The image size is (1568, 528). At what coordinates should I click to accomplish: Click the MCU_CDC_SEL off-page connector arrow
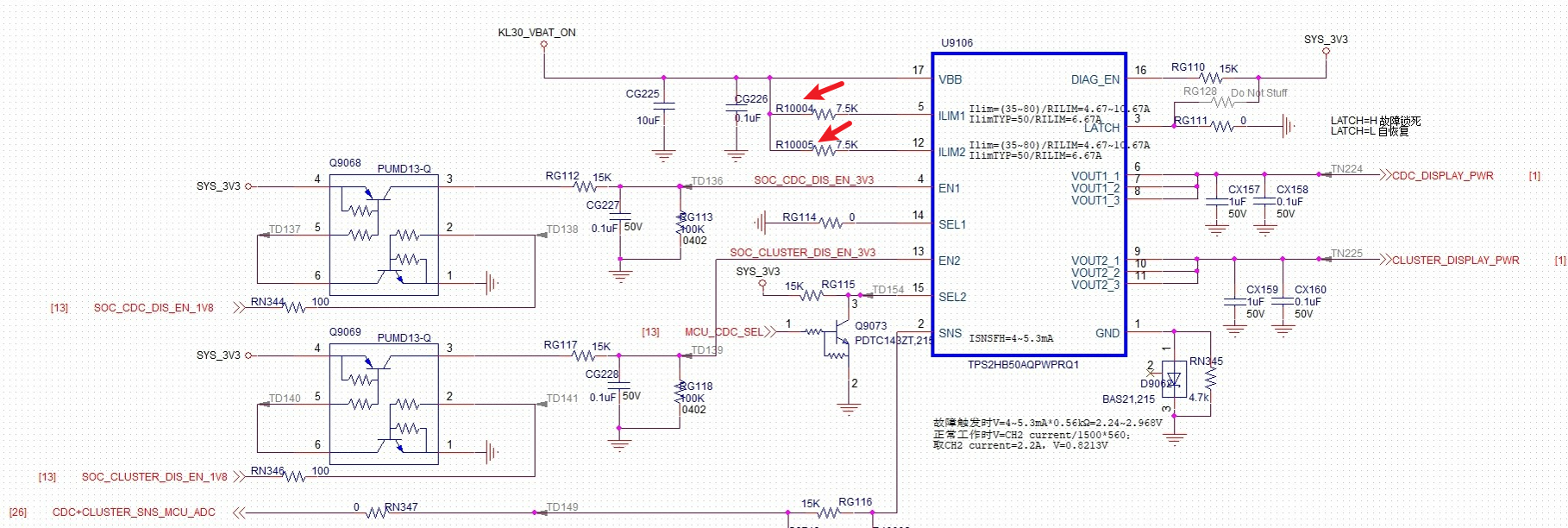tap(769, 331)
